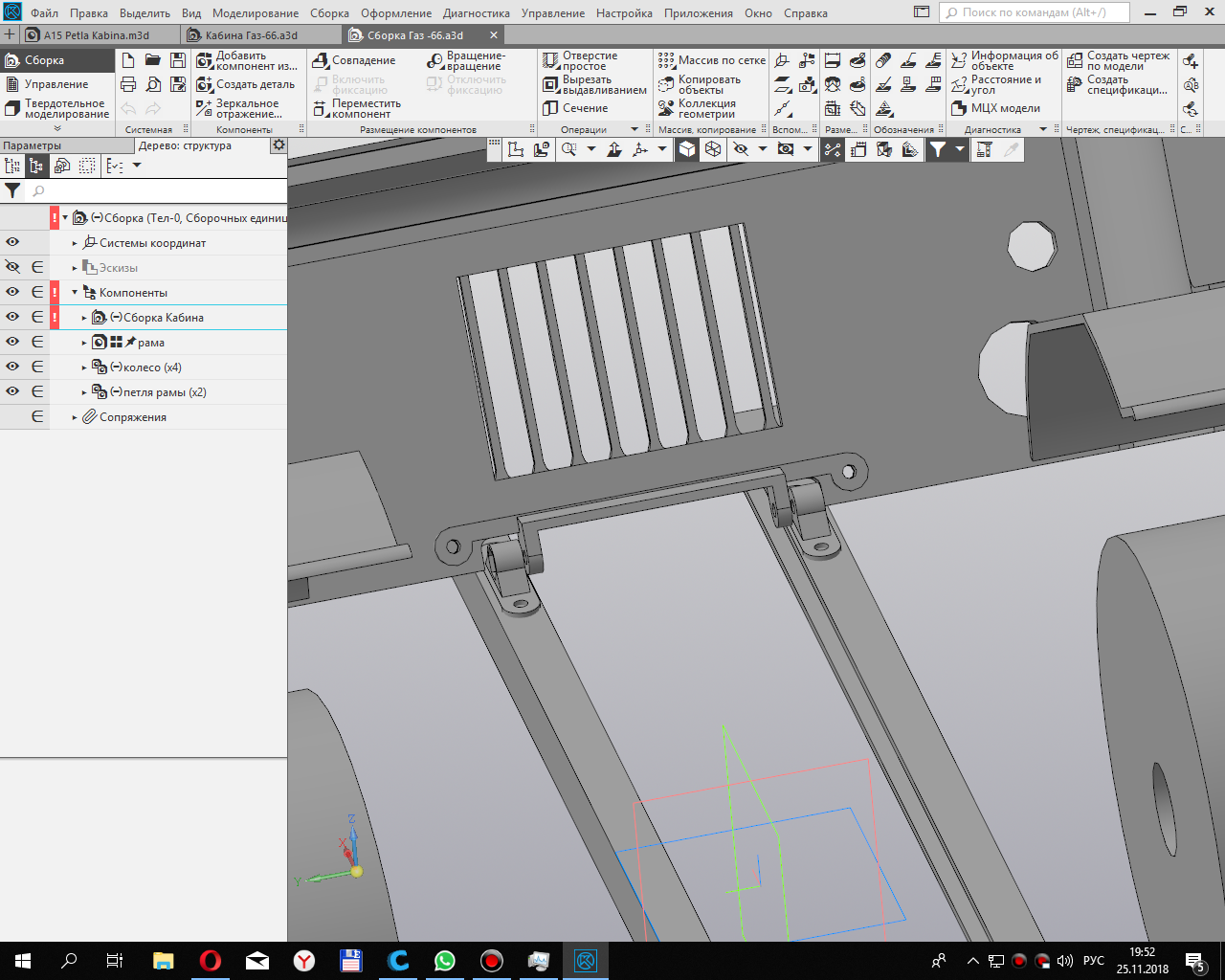
Task: Click the Save icon in system toolbar
Action: click(177, 60)
